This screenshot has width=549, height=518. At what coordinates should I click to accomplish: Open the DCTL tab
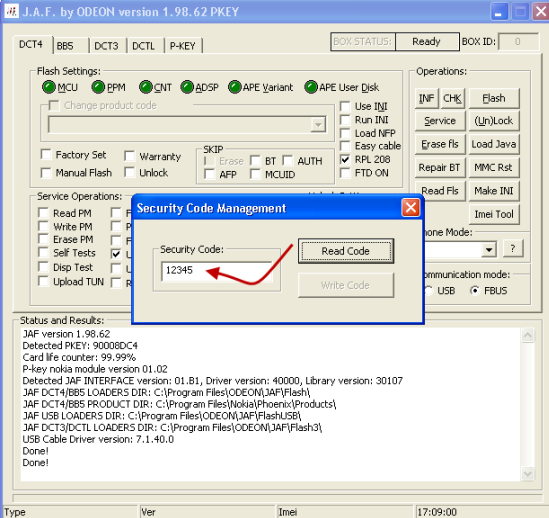tap(144, 46)
